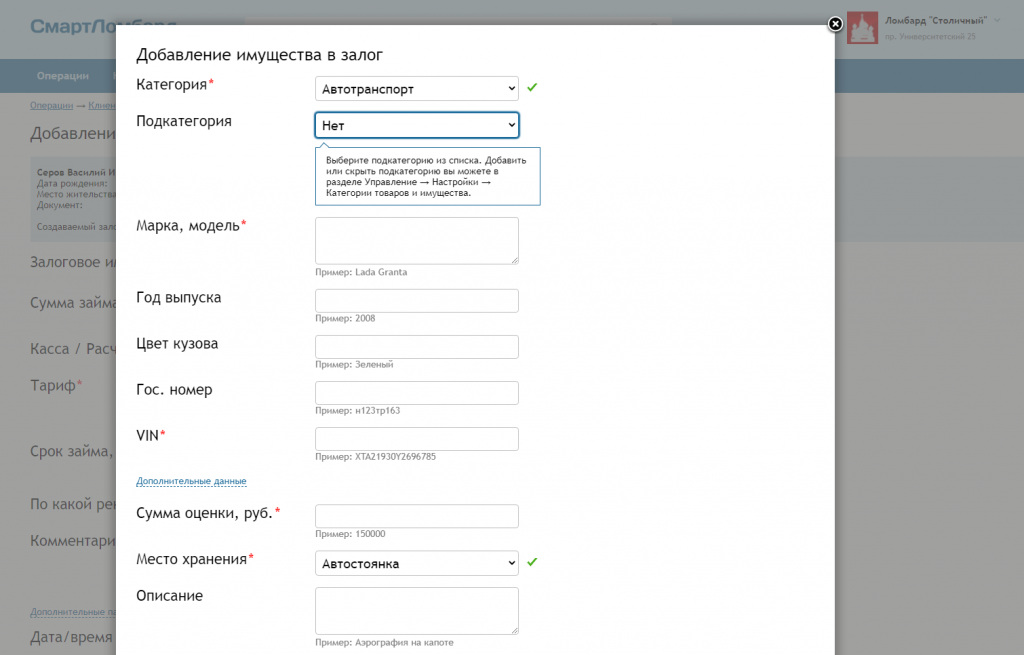Click the Операции breadcrumb link
This screenshot has width=1024, height=655.
point(51,105)
